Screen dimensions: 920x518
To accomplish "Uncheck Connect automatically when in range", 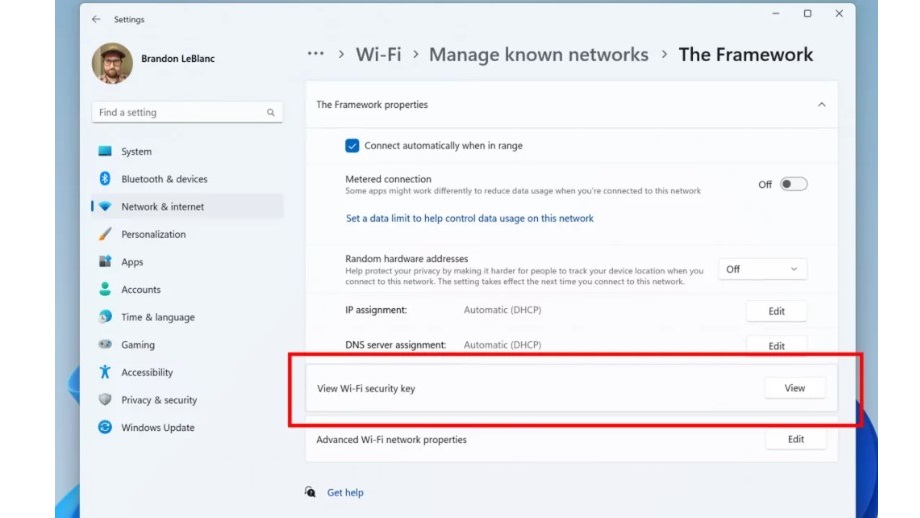I will [x=352, y=146].
